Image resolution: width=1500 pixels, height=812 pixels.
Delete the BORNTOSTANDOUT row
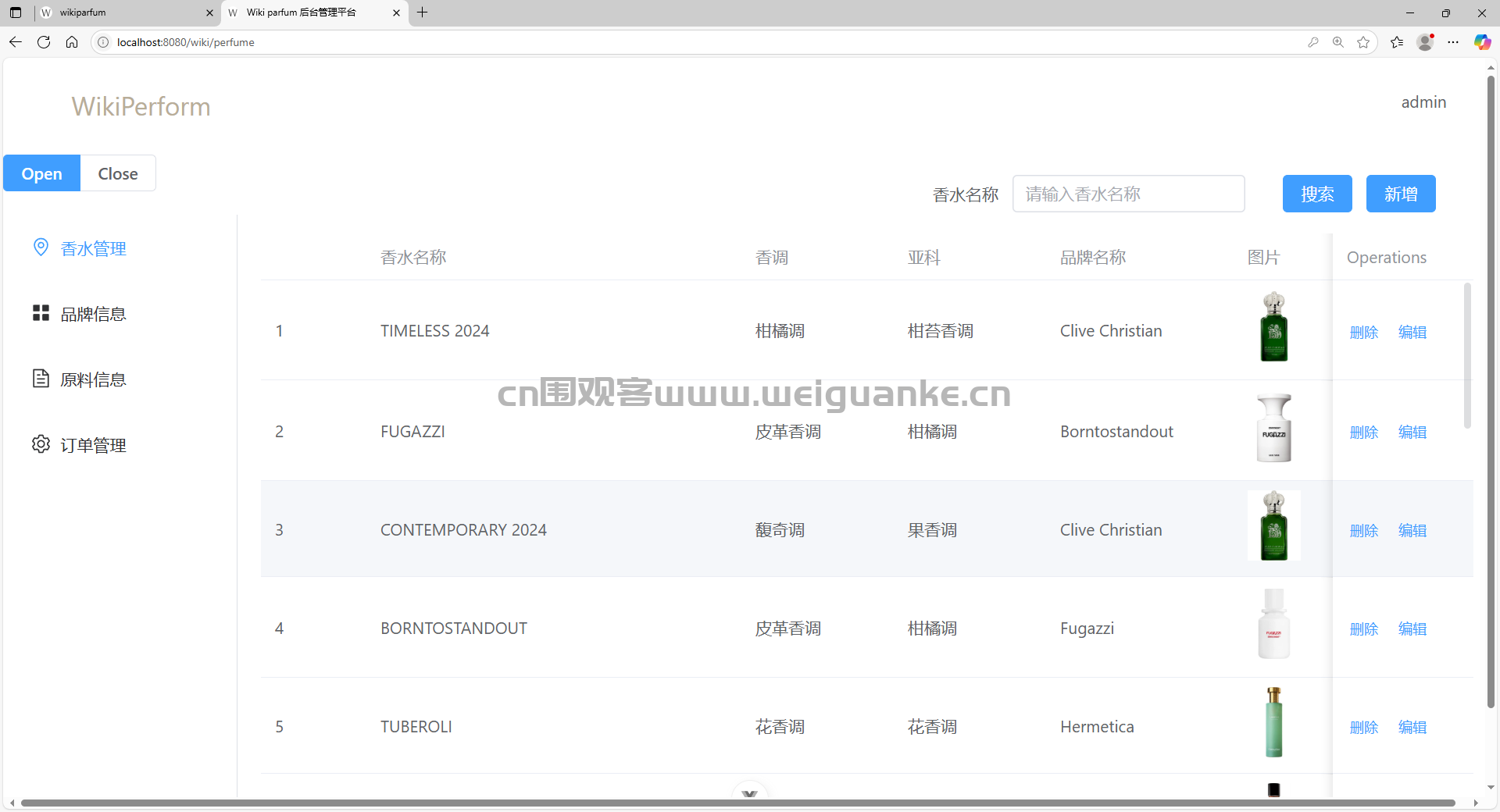pyautogui.click(x=1364, y=629)
